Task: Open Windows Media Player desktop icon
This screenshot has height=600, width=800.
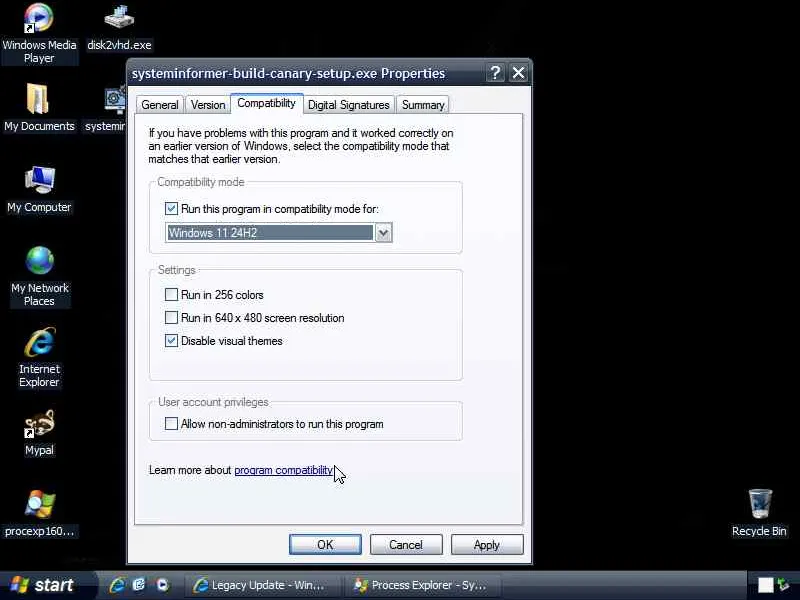Action: (x=39, y=33)
